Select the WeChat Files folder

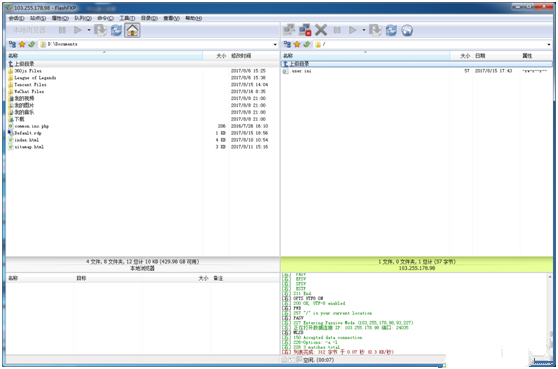(143, 91)
